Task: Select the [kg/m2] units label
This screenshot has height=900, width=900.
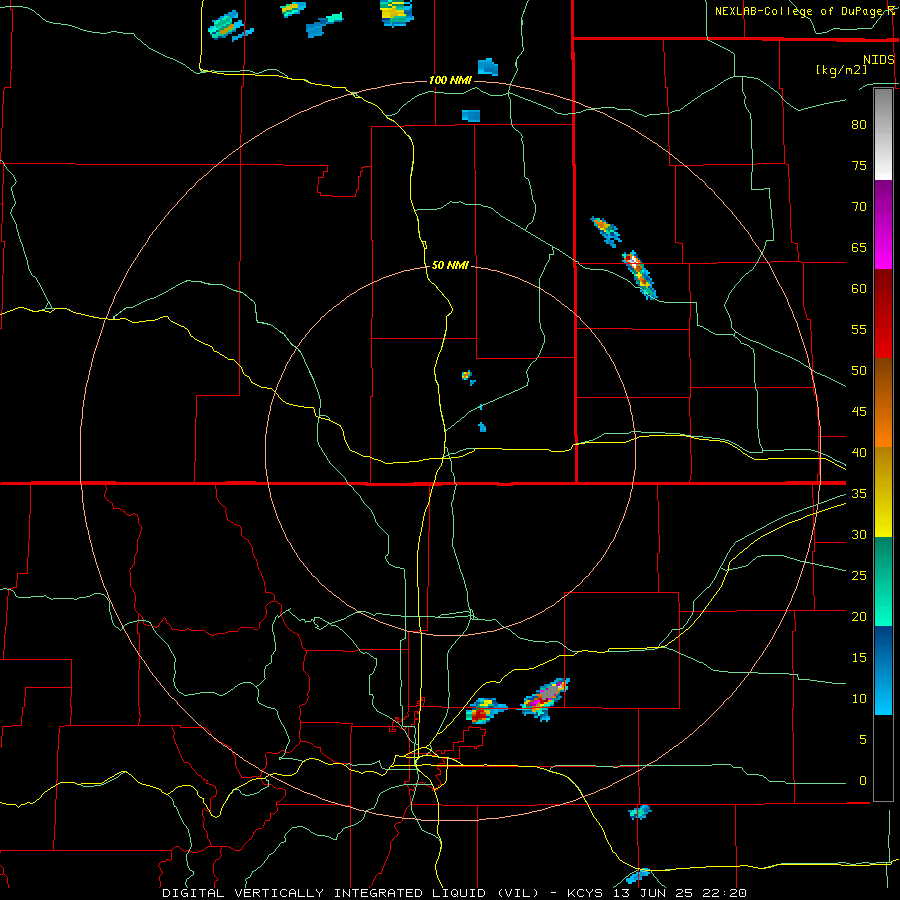Action: 841,70
